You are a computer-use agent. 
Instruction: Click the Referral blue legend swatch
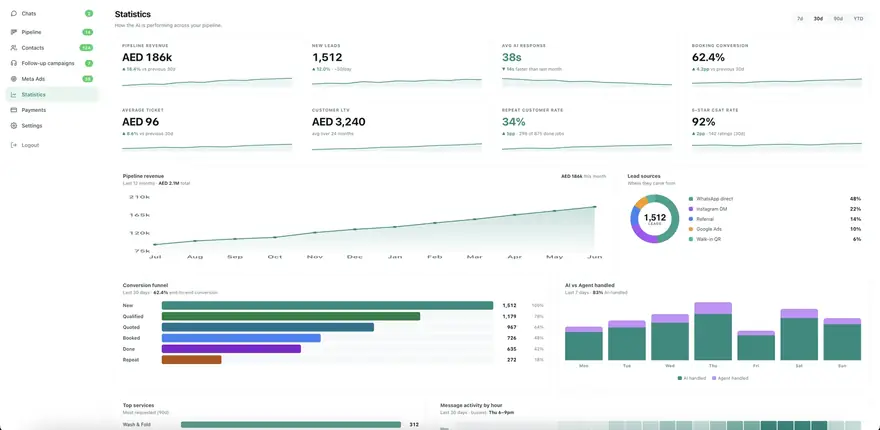[690, 219]
